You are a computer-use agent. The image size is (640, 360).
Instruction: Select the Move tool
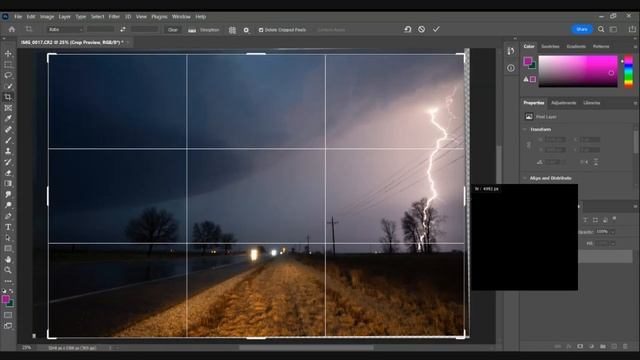coord(8,54)
